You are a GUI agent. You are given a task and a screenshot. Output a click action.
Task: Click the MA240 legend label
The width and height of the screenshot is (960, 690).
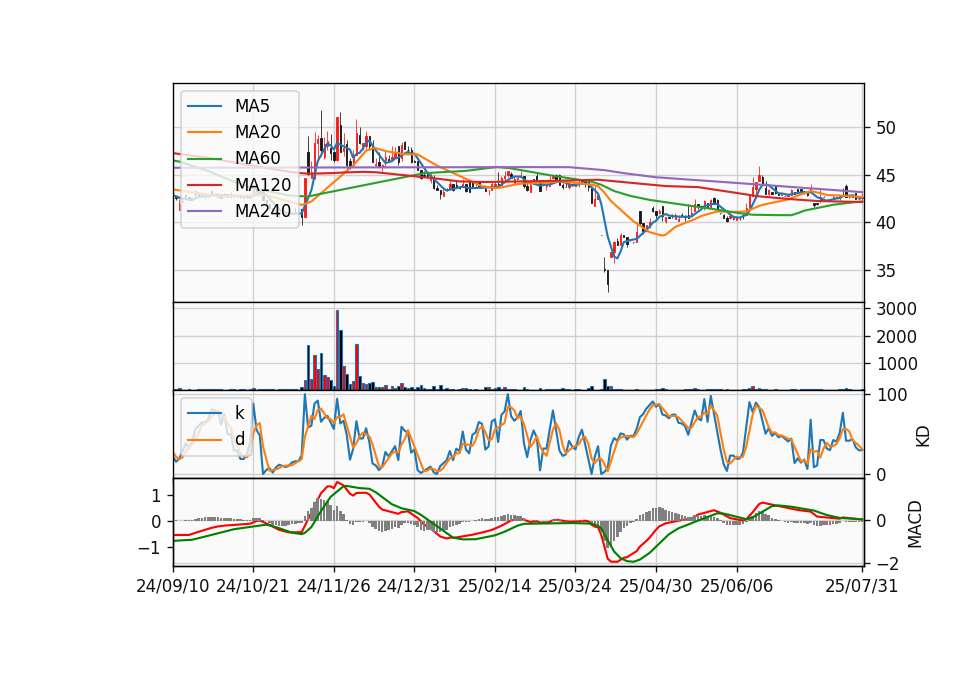coord(263,211)
